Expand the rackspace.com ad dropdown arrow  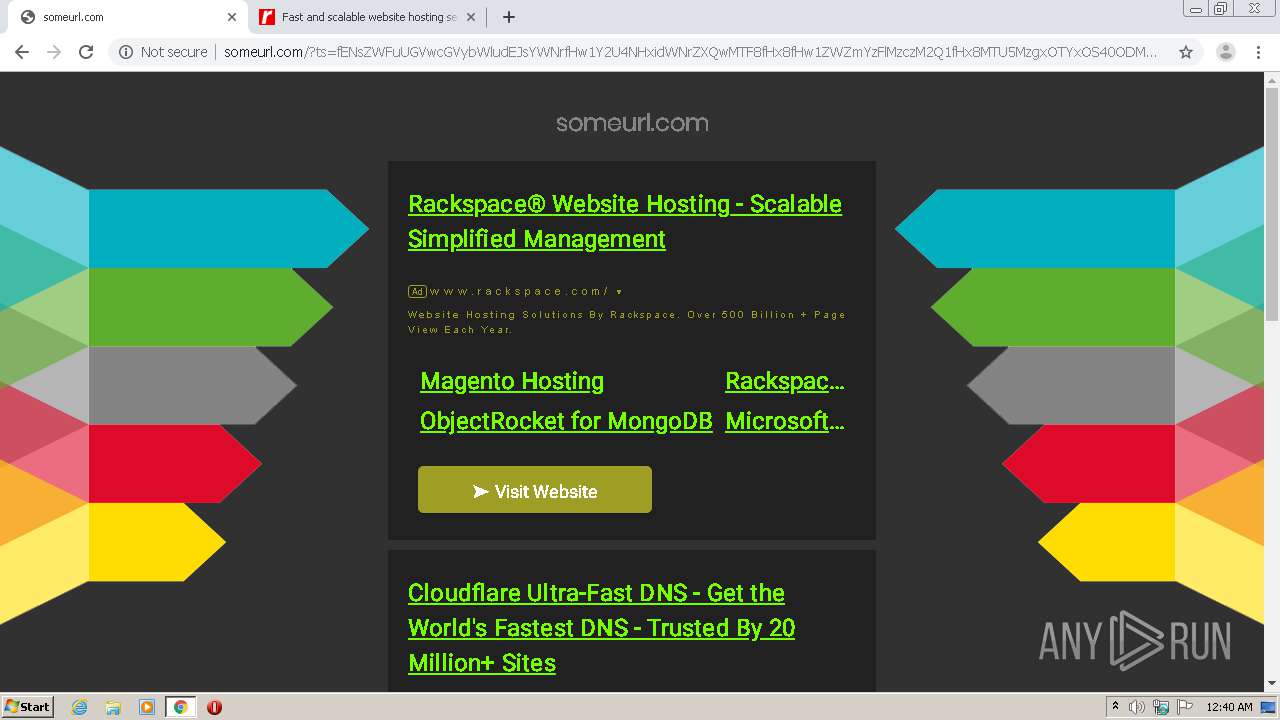tap(619, 292)
